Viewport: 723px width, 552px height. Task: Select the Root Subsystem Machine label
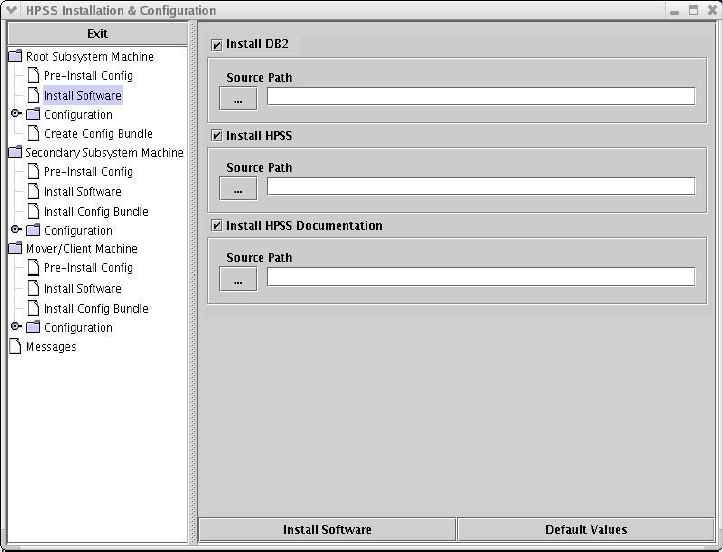click(89, 57)
